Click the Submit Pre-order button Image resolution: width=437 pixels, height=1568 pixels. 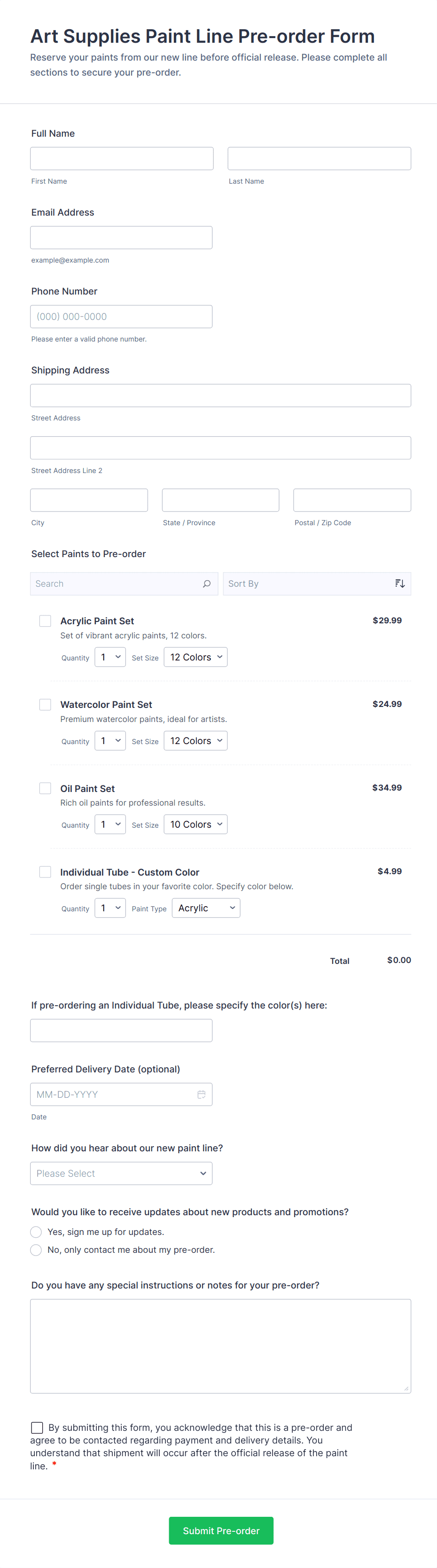click(220, 1530)
